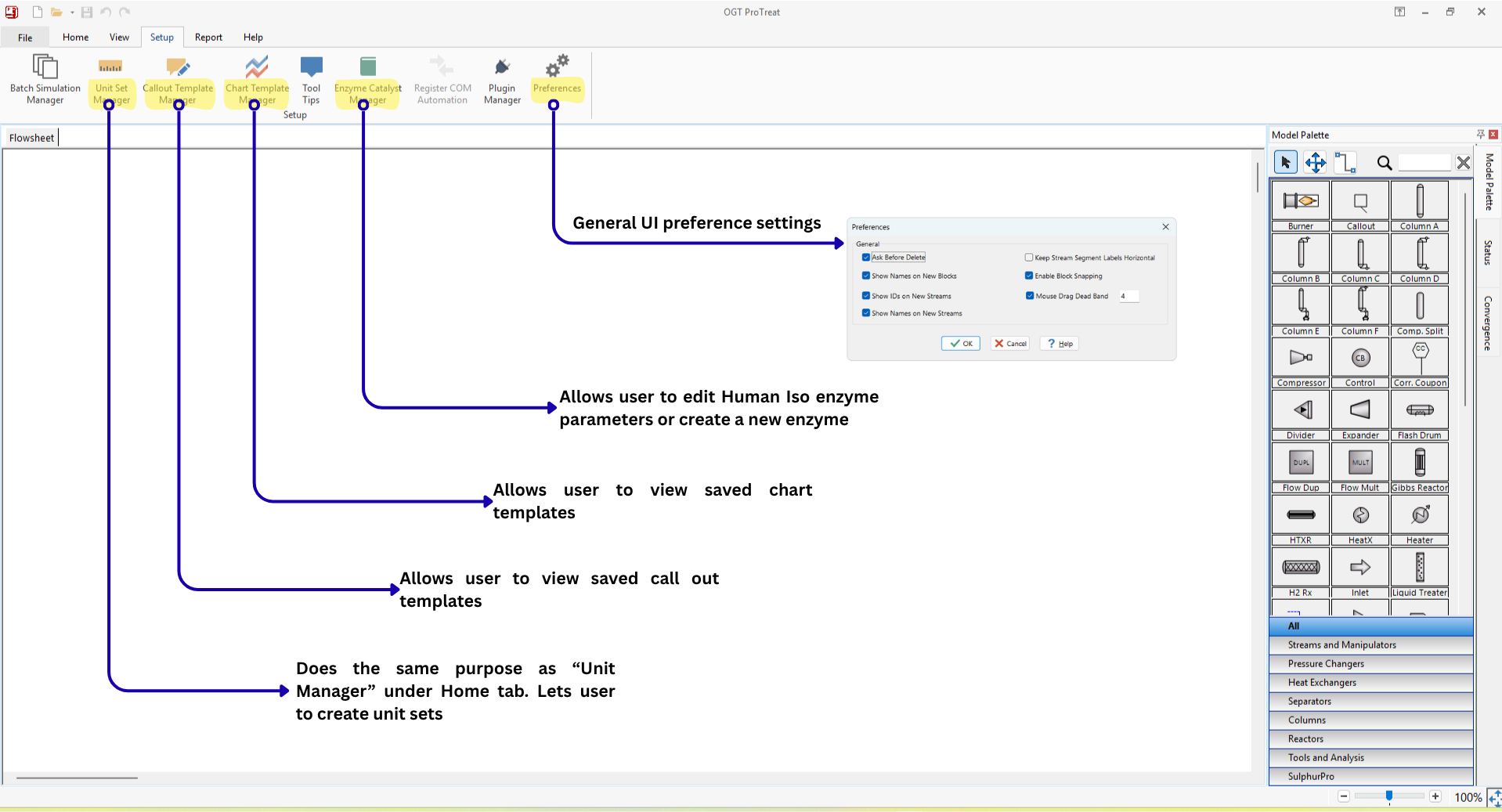
Task: Activate the pointer select tool in palette
Action: click(1285, 163)
